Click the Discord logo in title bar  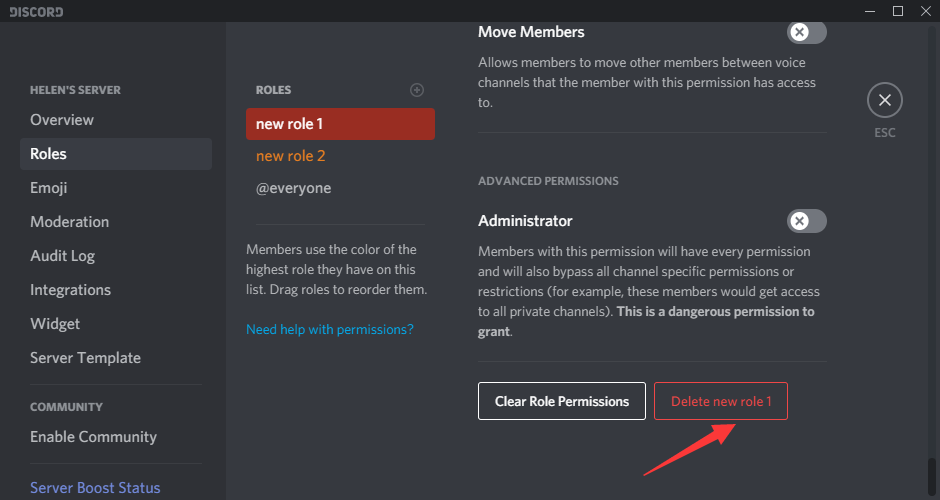coord(37,12)
